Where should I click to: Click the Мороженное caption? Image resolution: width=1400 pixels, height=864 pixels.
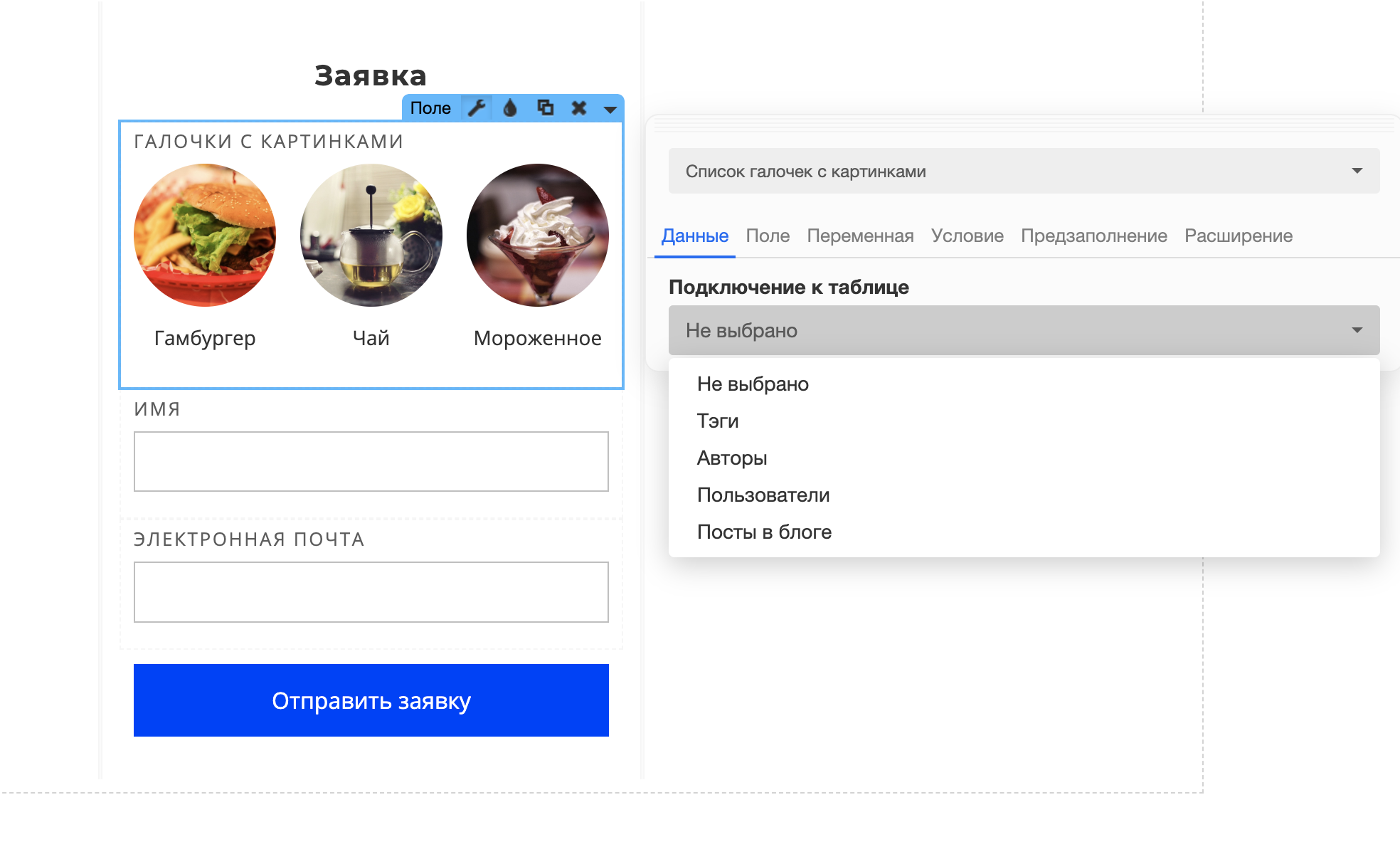[x=538, y=338]
